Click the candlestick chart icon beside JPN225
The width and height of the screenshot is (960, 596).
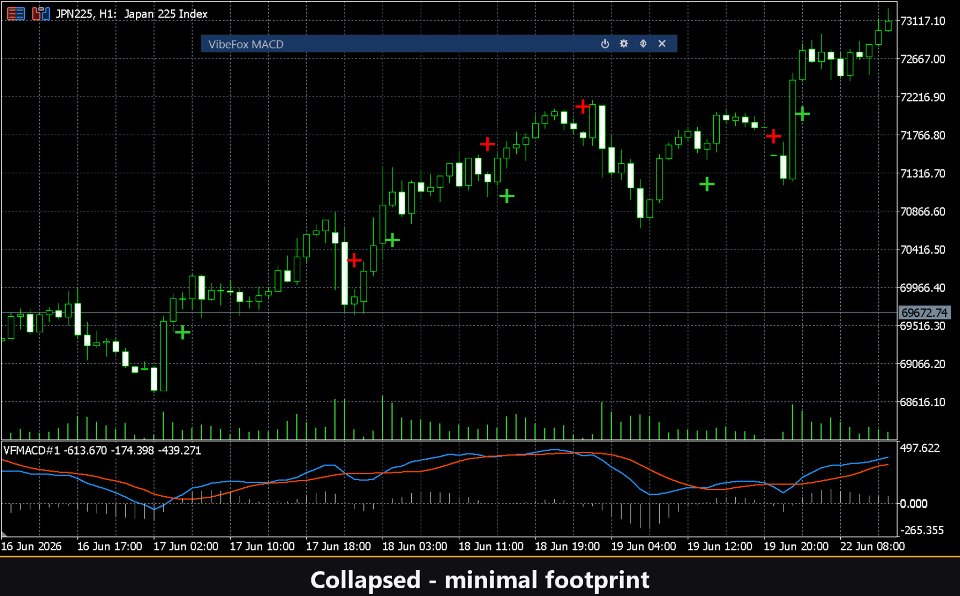[x=40, y=13]
